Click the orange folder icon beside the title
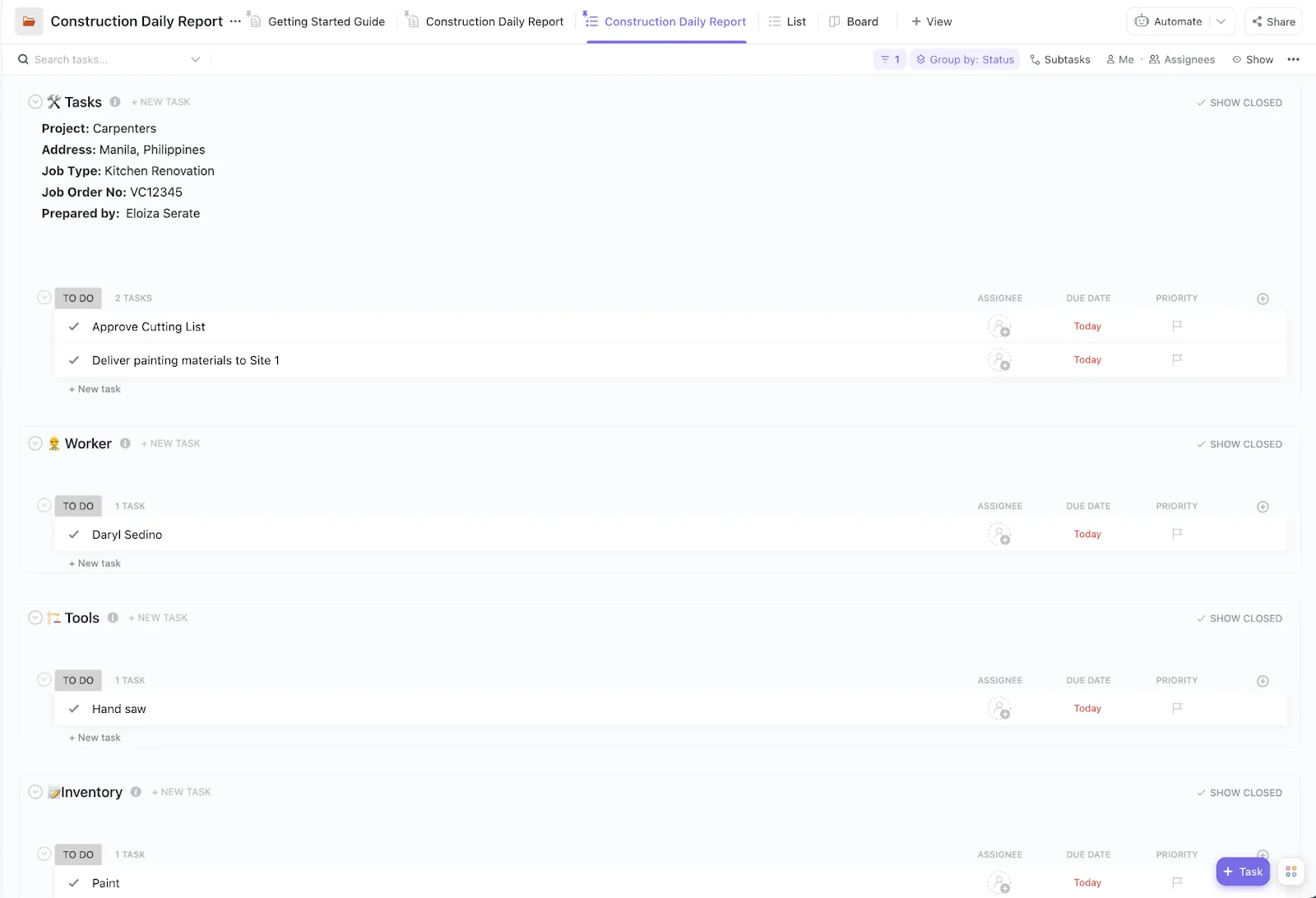This screenshot has width=1316, height=898. (29, 21)
